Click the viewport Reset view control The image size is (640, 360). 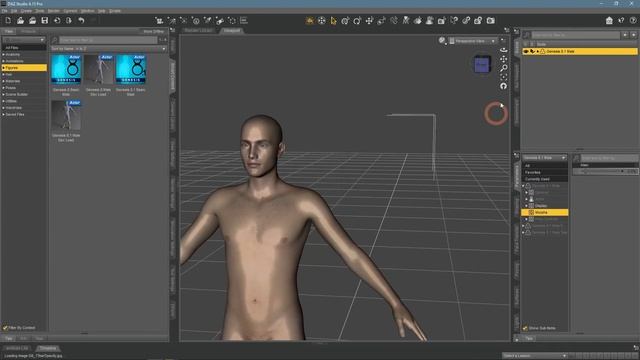504,86
